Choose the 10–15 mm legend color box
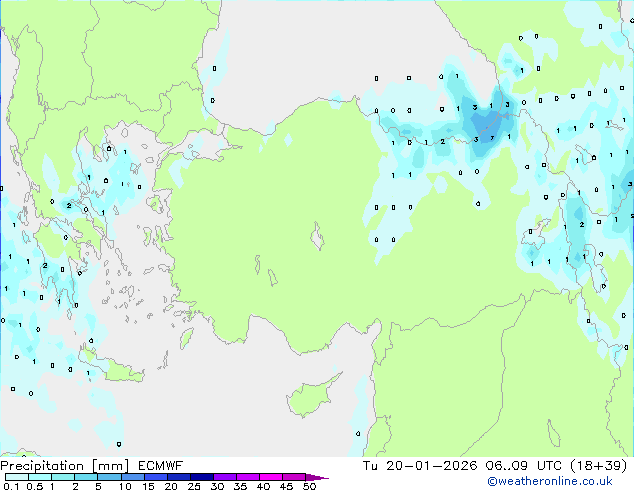The image size is (634, 490). [x=132, y=477]
